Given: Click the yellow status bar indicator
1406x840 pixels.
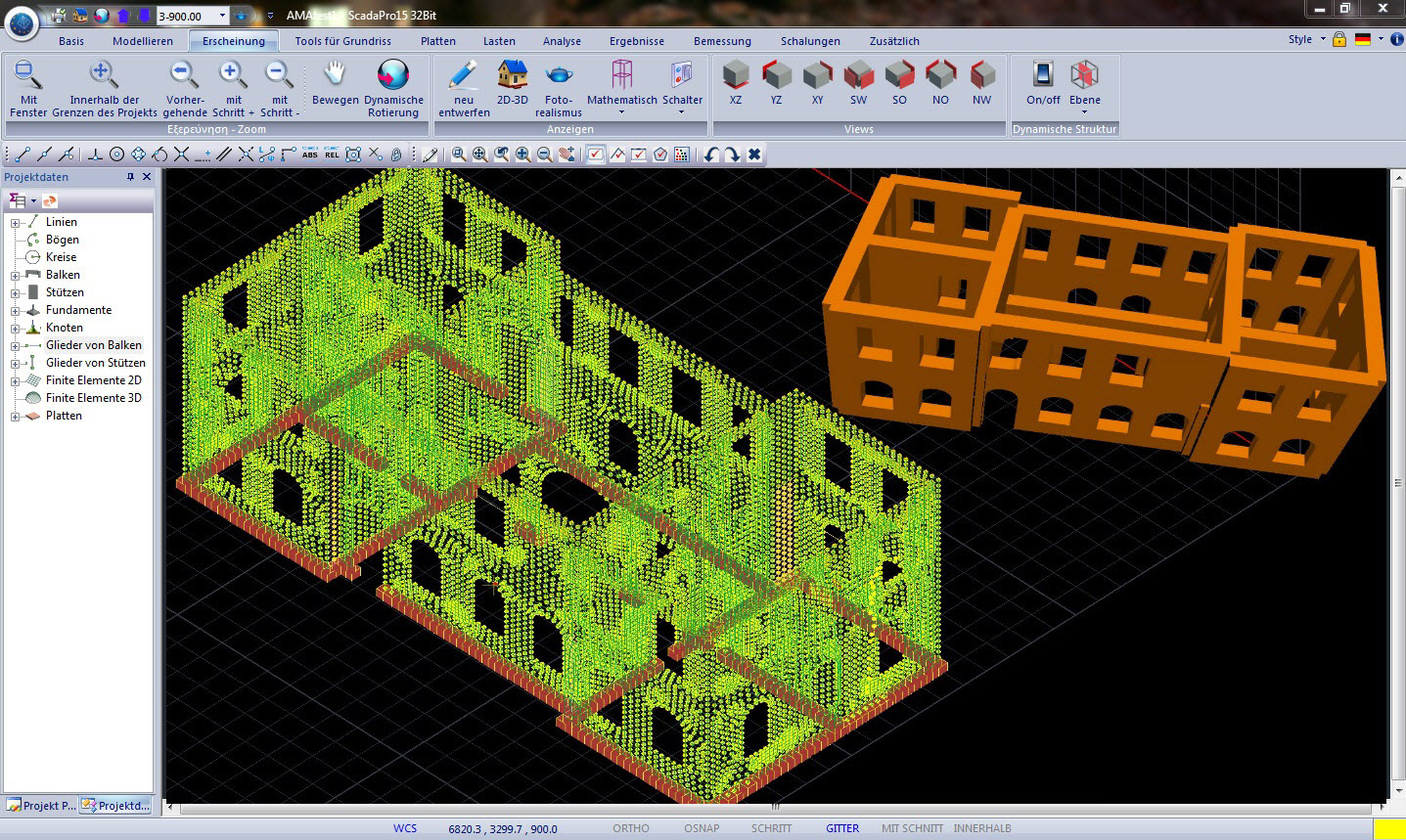Looking at the screenshot, I should pos(1387,828).
